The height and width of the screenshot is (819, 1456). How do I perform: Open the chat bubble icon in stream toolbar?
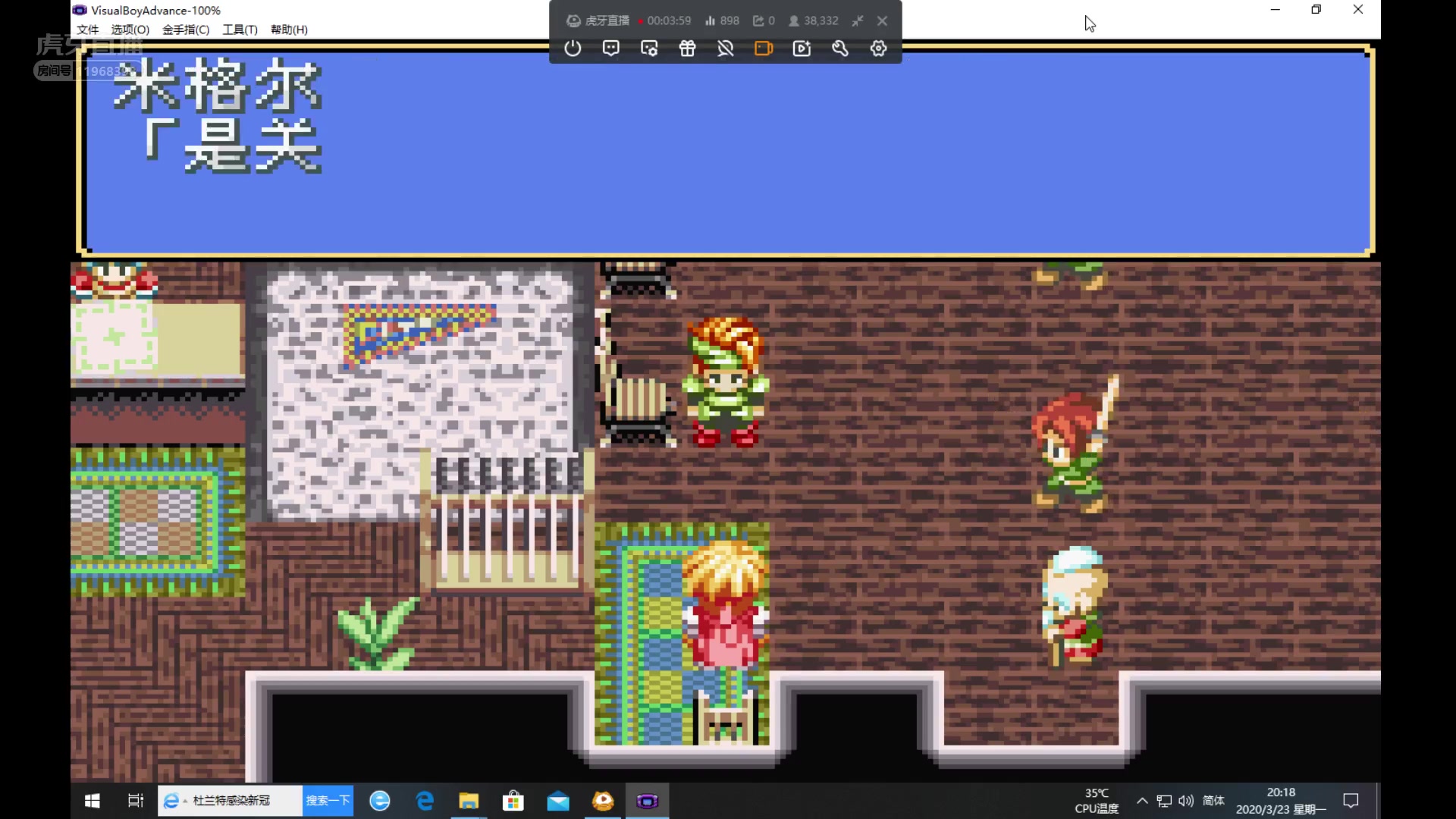610,49
